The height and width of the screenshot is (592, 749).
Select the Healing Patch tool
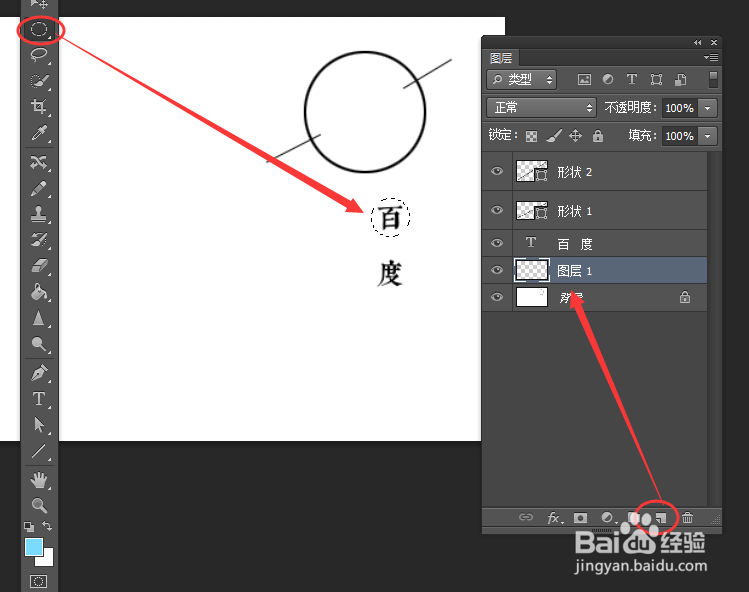point(39,162)
